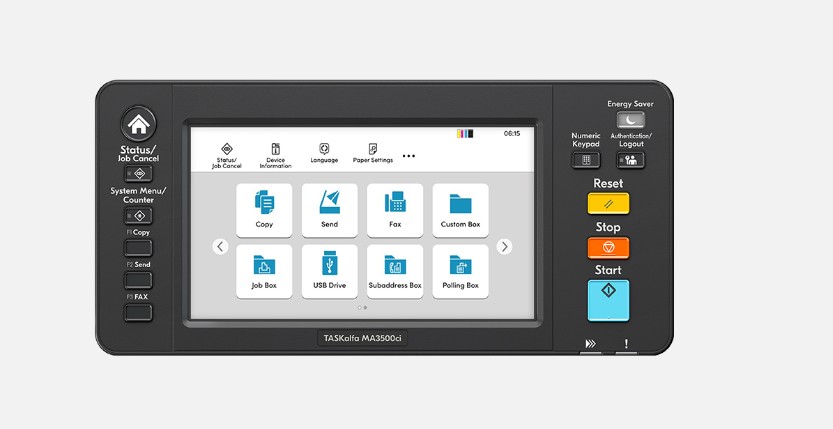Open the Job Box tile

pos(264,271)
